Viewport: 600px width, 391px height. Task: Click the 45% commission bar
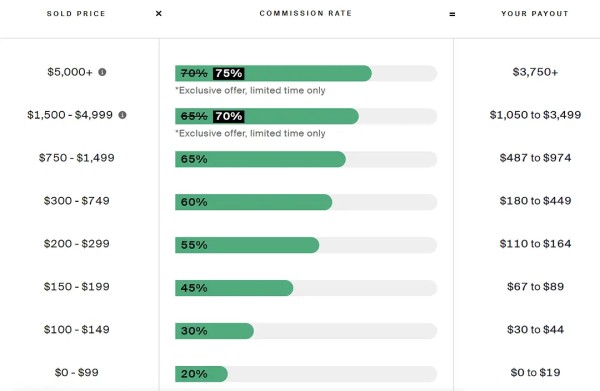306,288
